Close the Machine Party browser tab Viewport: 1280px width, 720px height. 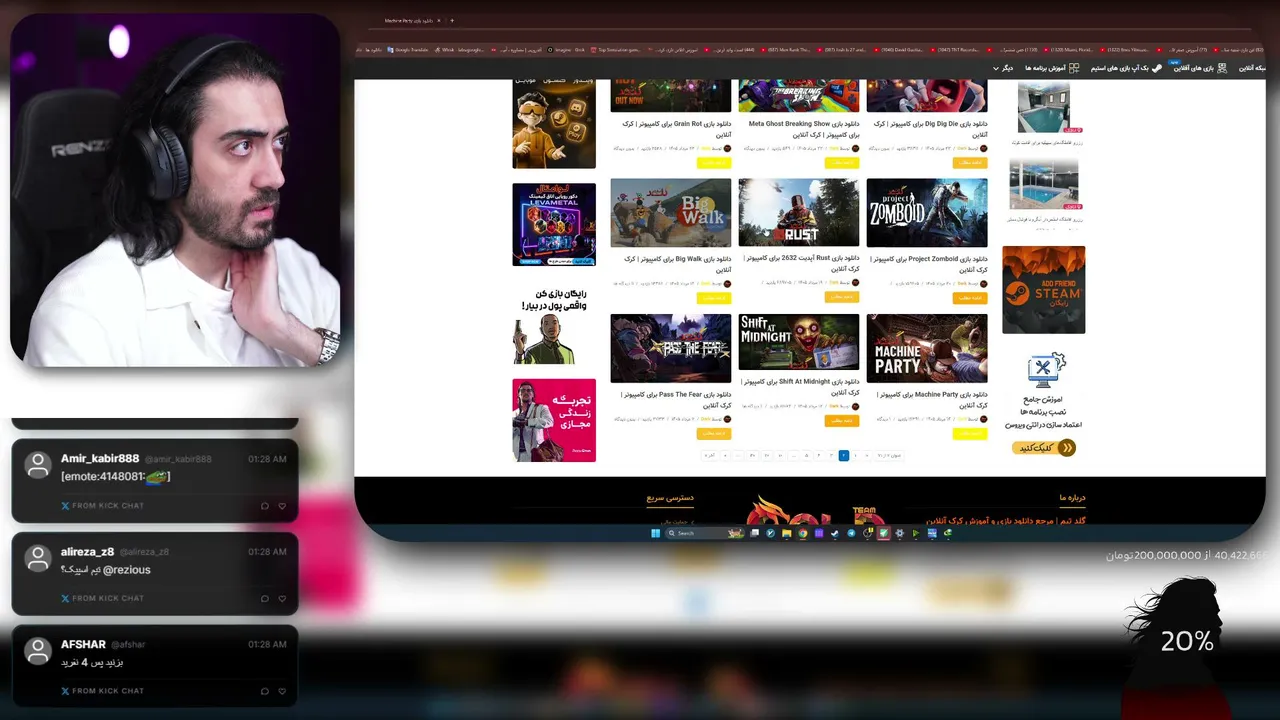[440, 20]
